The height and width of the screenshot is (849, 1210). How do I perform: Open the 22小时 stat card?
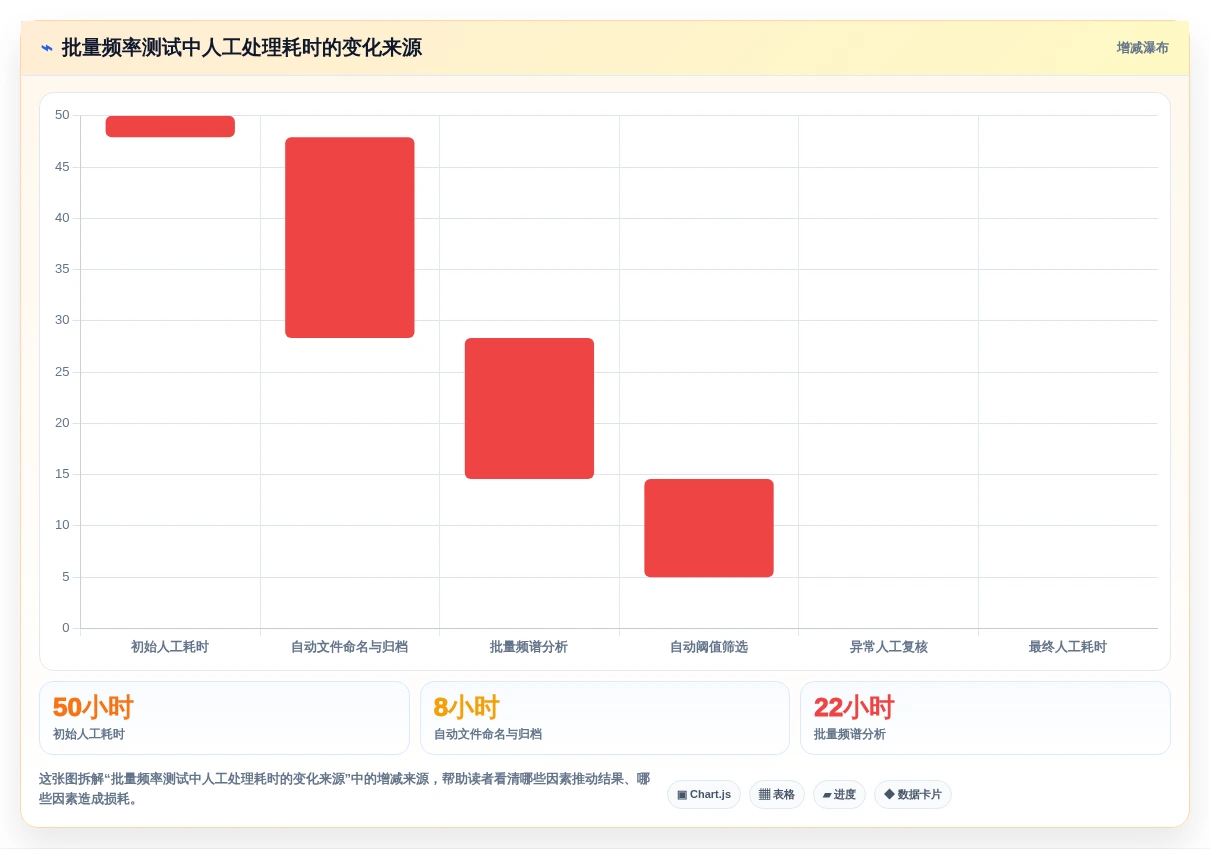click(985, 718)
